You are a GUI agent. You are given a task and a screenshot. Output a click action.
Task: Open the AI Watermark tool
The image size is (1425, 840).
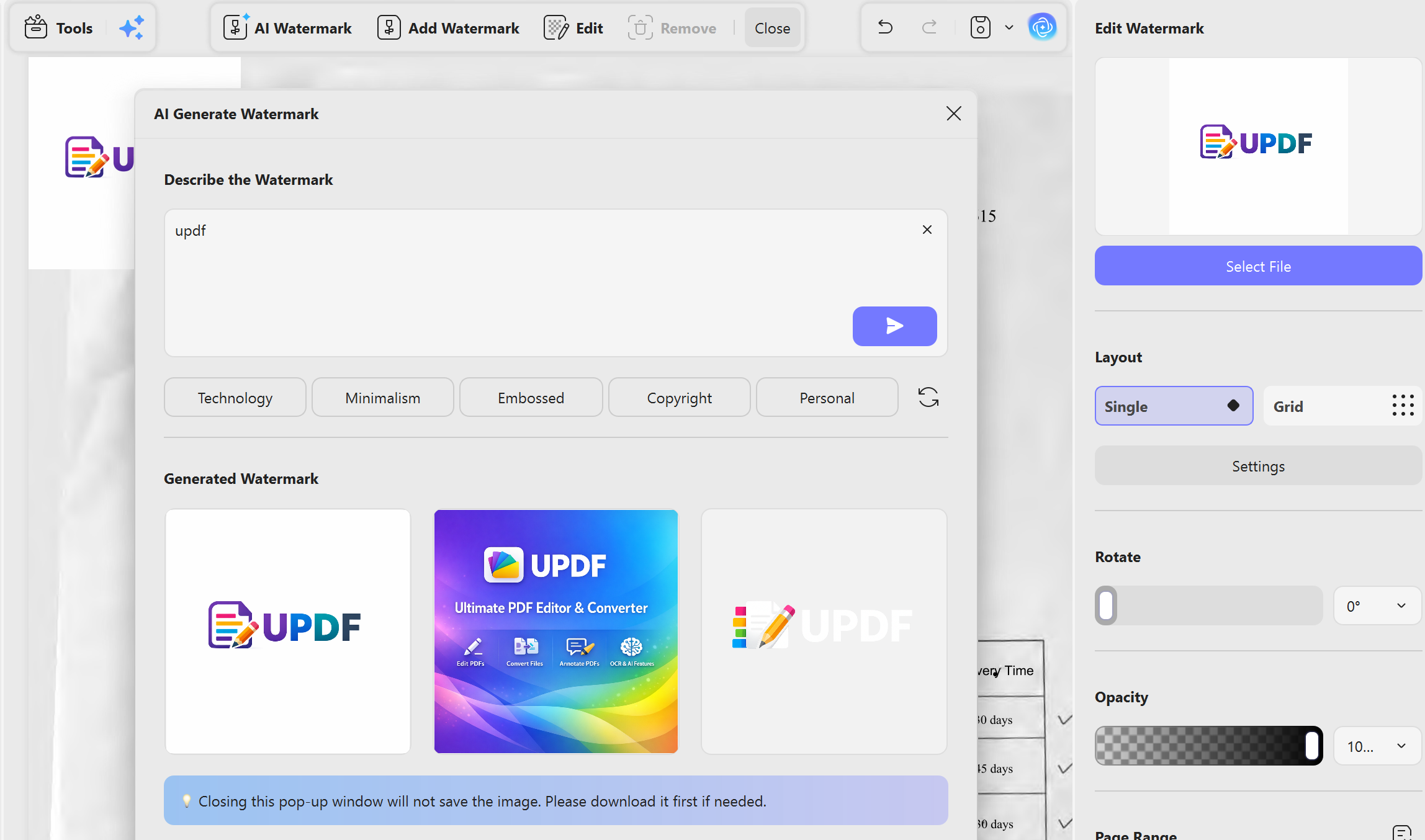pos(287,28)
